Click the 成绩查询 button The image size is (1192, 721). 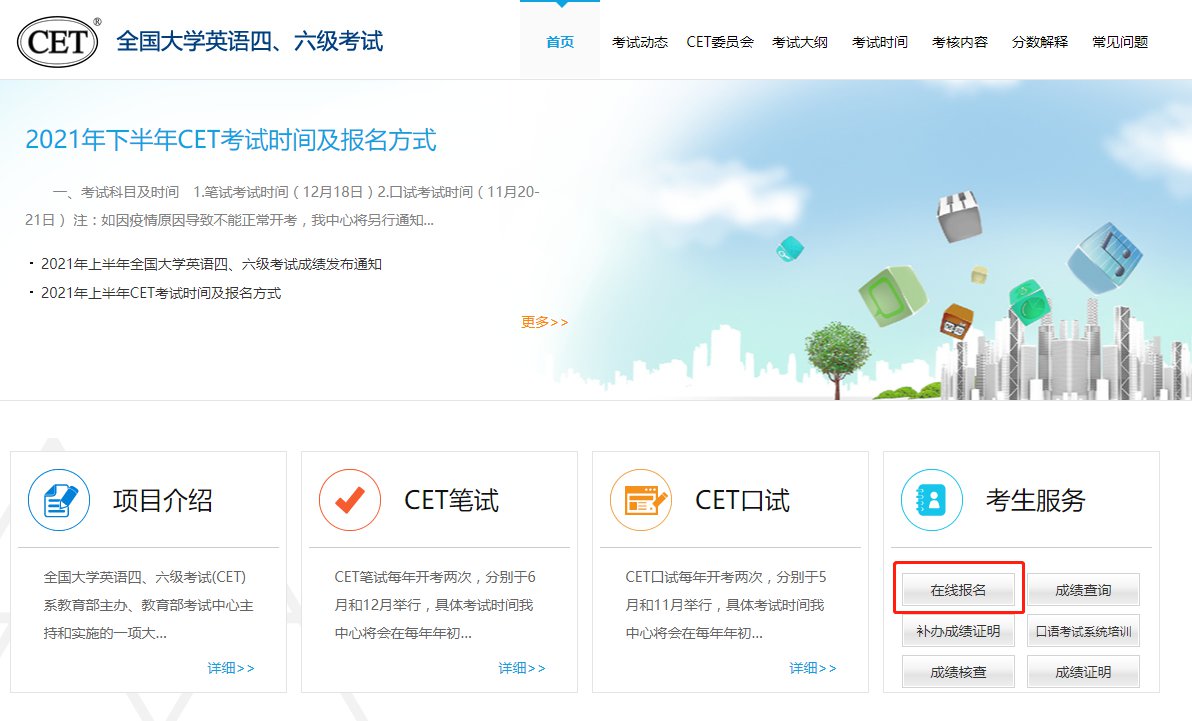tap(1083, 590)
